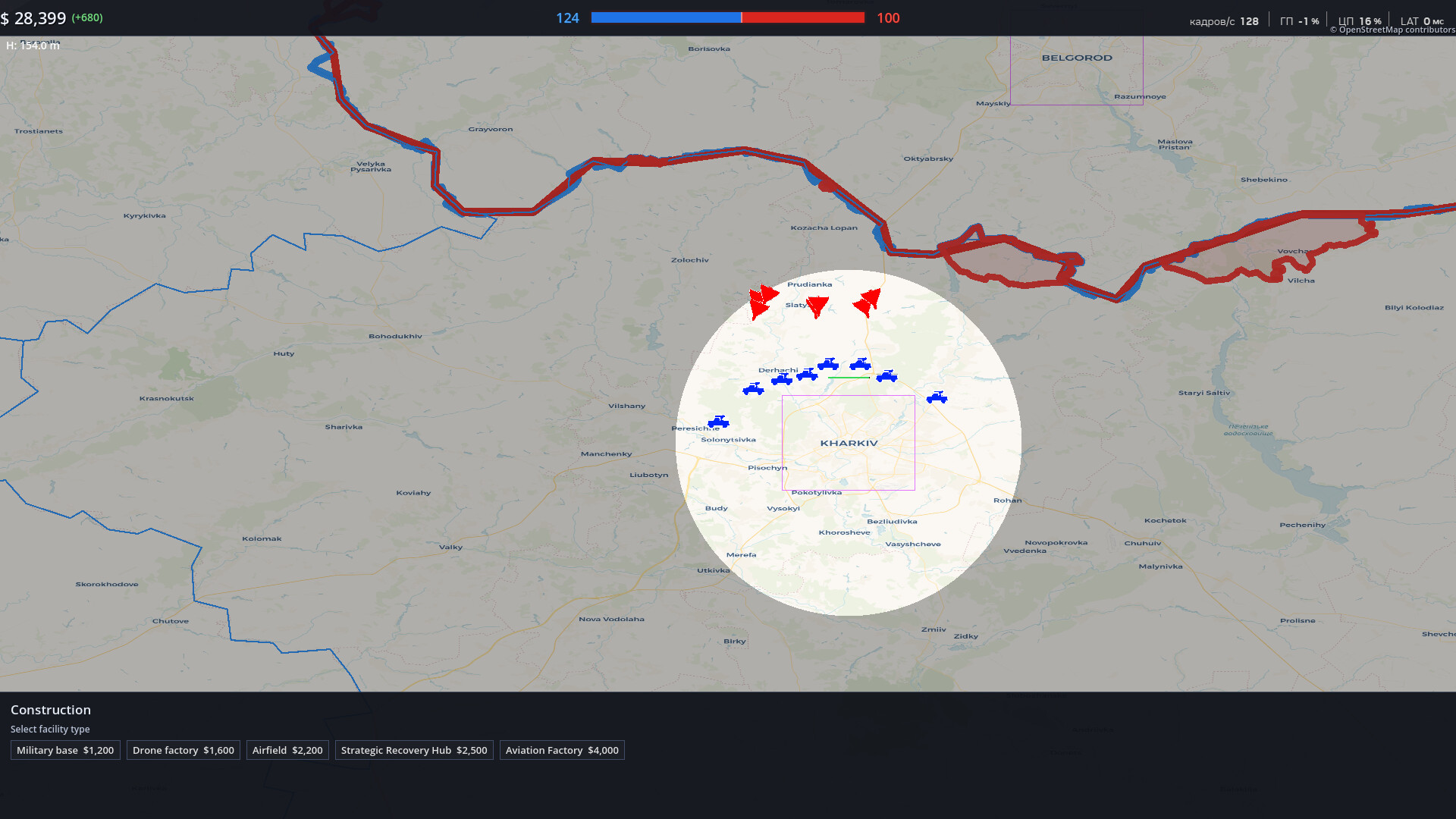Click red drone marker beside Slatyne label
Viewport: 1456px width, 819px height.
817,306
